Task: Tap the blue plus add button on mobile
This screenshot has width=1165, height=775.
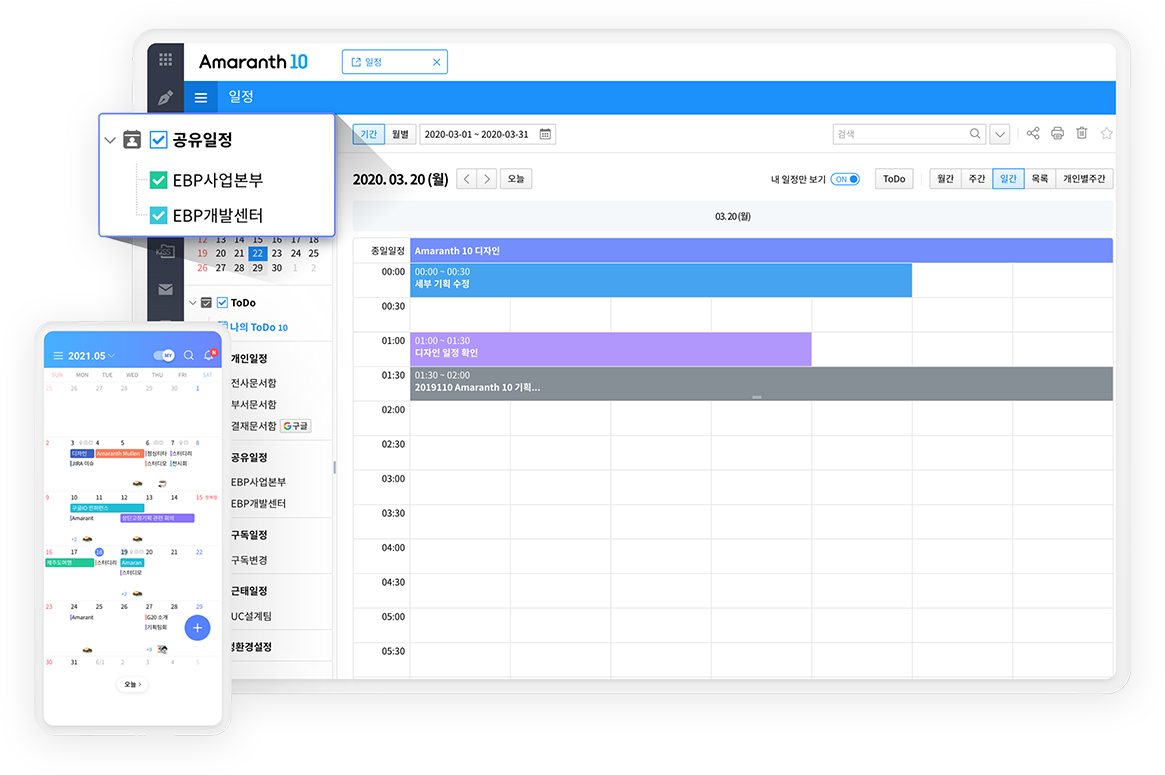Action: coord(197,628)
